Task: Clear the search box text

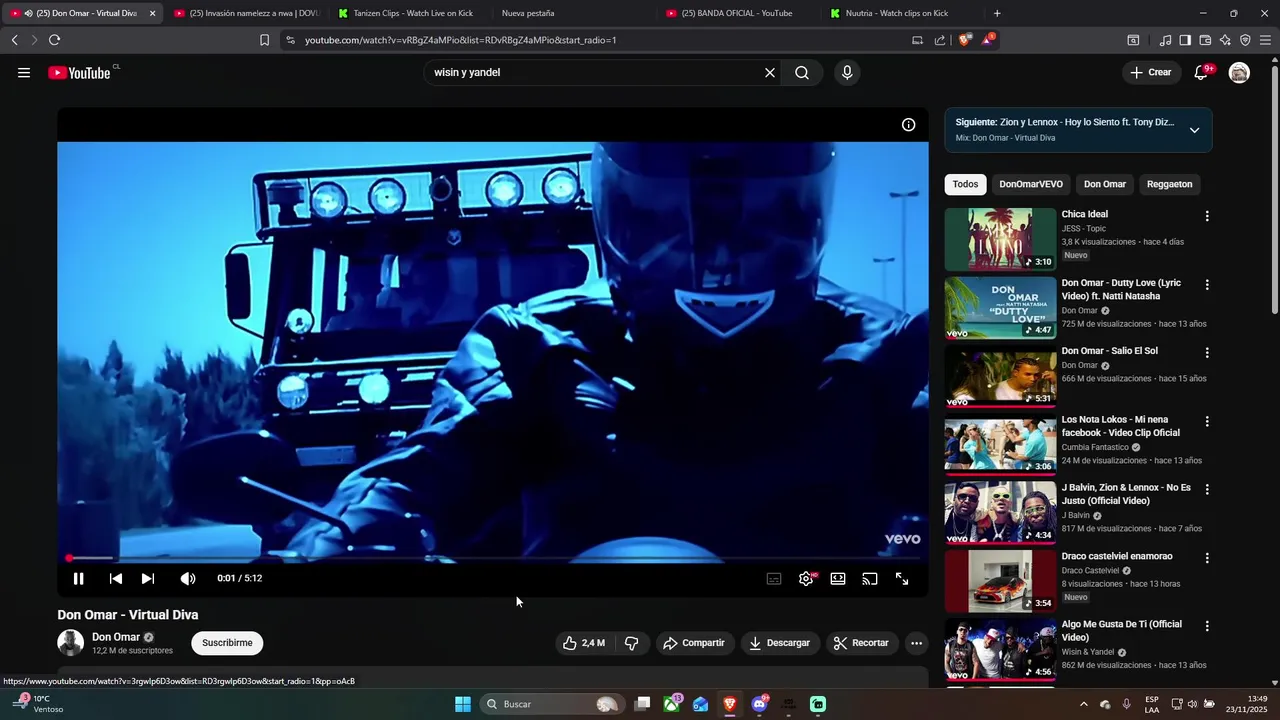Action: 770,72
